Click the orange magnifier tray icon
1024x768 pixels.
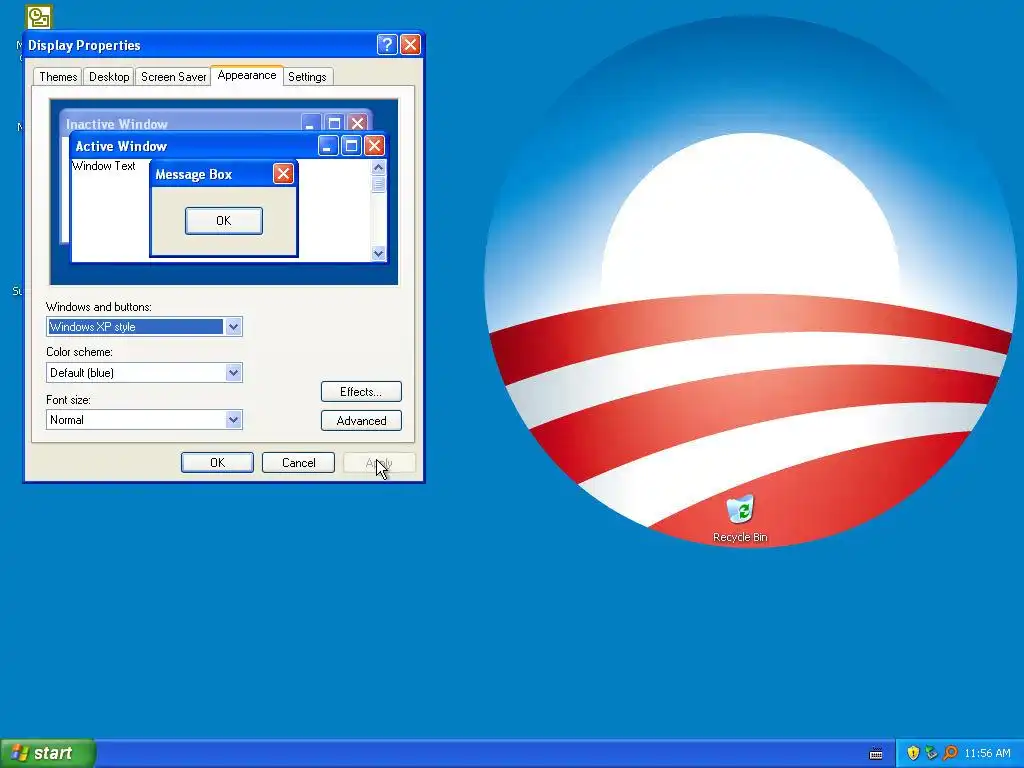click(x=950, y=753)
